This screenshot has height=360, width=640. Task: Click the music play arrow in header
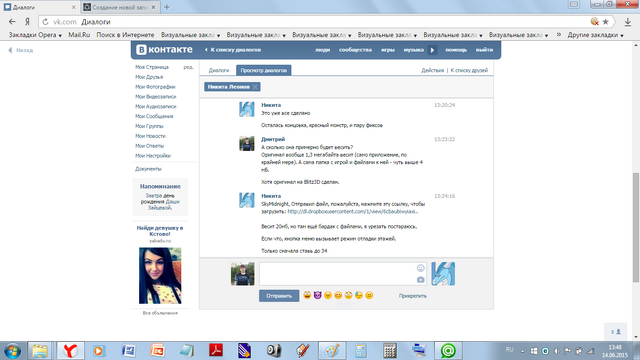[432, 50]
